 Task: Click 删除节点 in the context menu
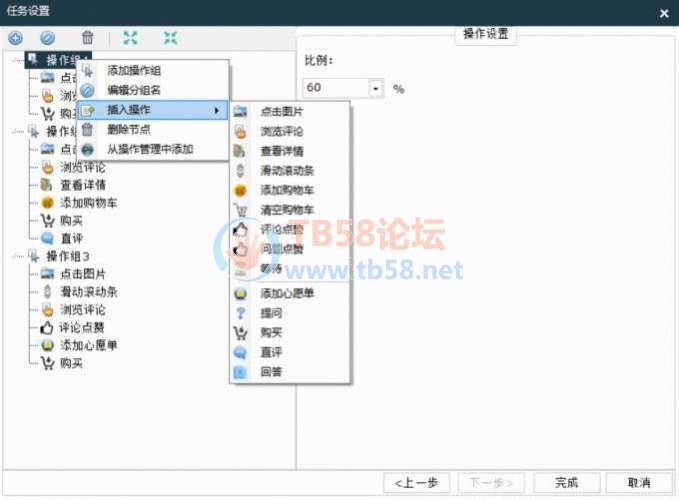click(128, 129)
